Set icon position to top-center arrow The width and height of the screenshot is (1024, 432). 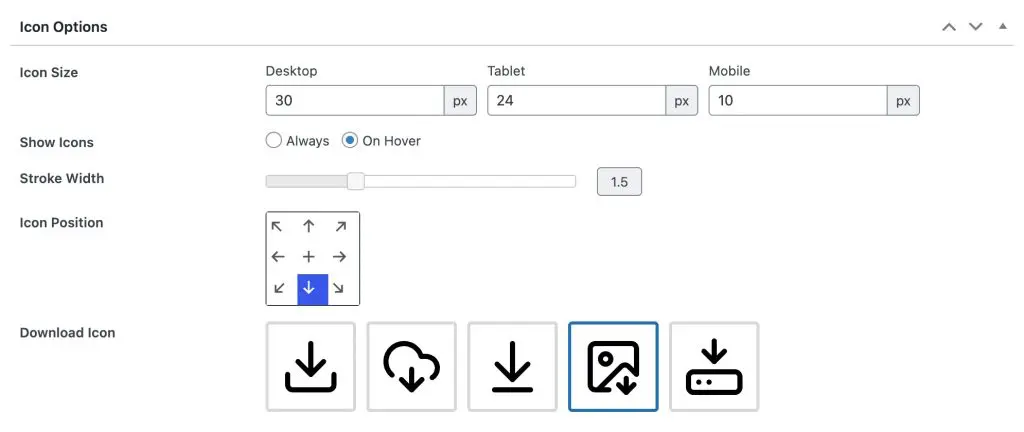click(x=309, y=227)
